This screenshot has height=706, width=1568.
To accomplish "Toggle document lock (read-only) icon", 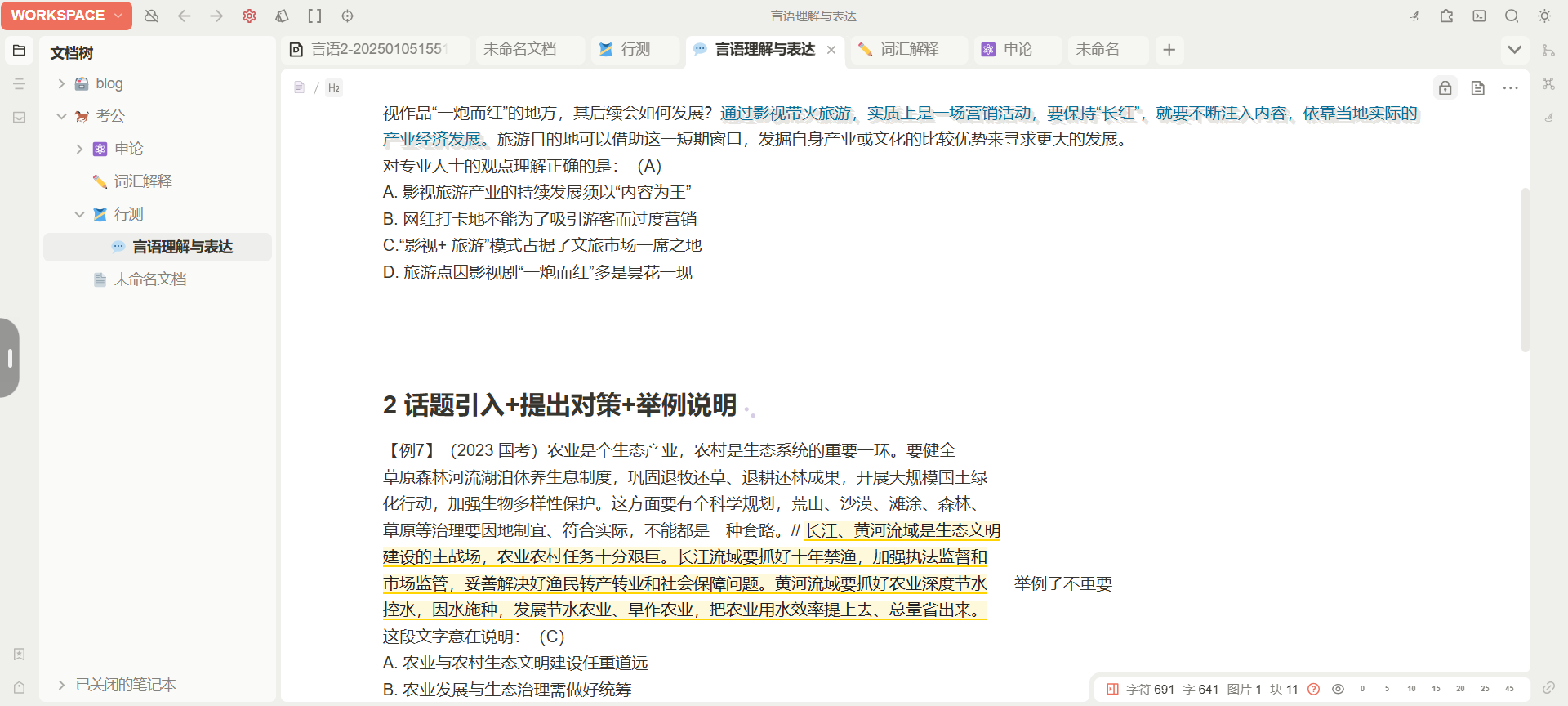I will point(1445,88).
